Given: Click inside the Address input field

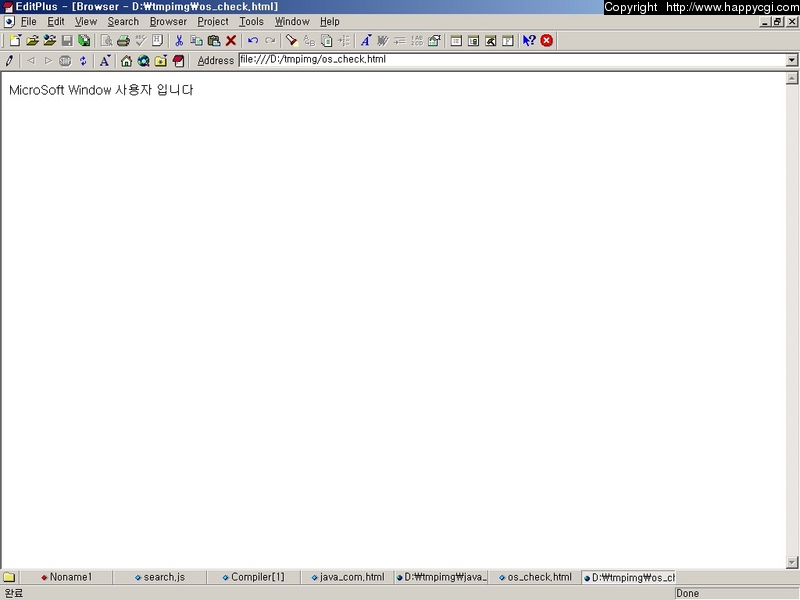Looking at the screenshot, I should (512, 60).
